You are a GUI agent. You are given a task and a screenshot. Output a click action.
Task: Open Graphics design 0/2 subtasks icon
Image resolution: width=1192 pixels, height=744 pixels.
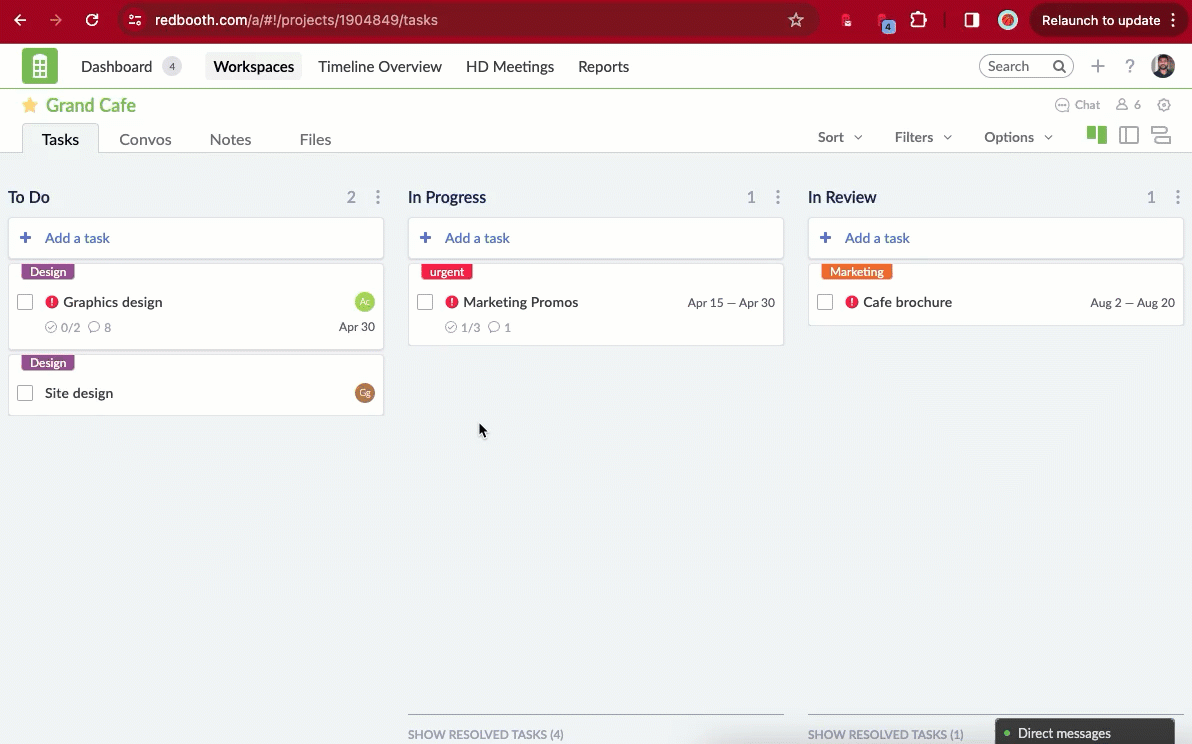pyautogui.click(x=51, y=327)
